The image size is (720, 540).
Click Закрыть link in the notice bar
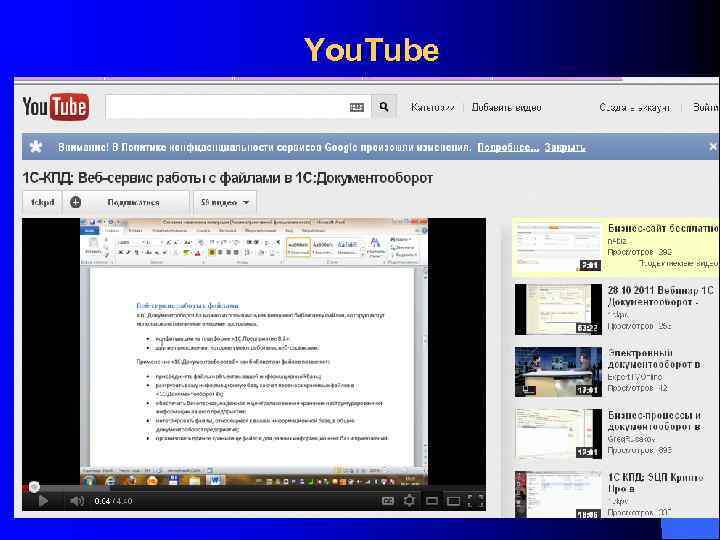[x=565, y=147]
